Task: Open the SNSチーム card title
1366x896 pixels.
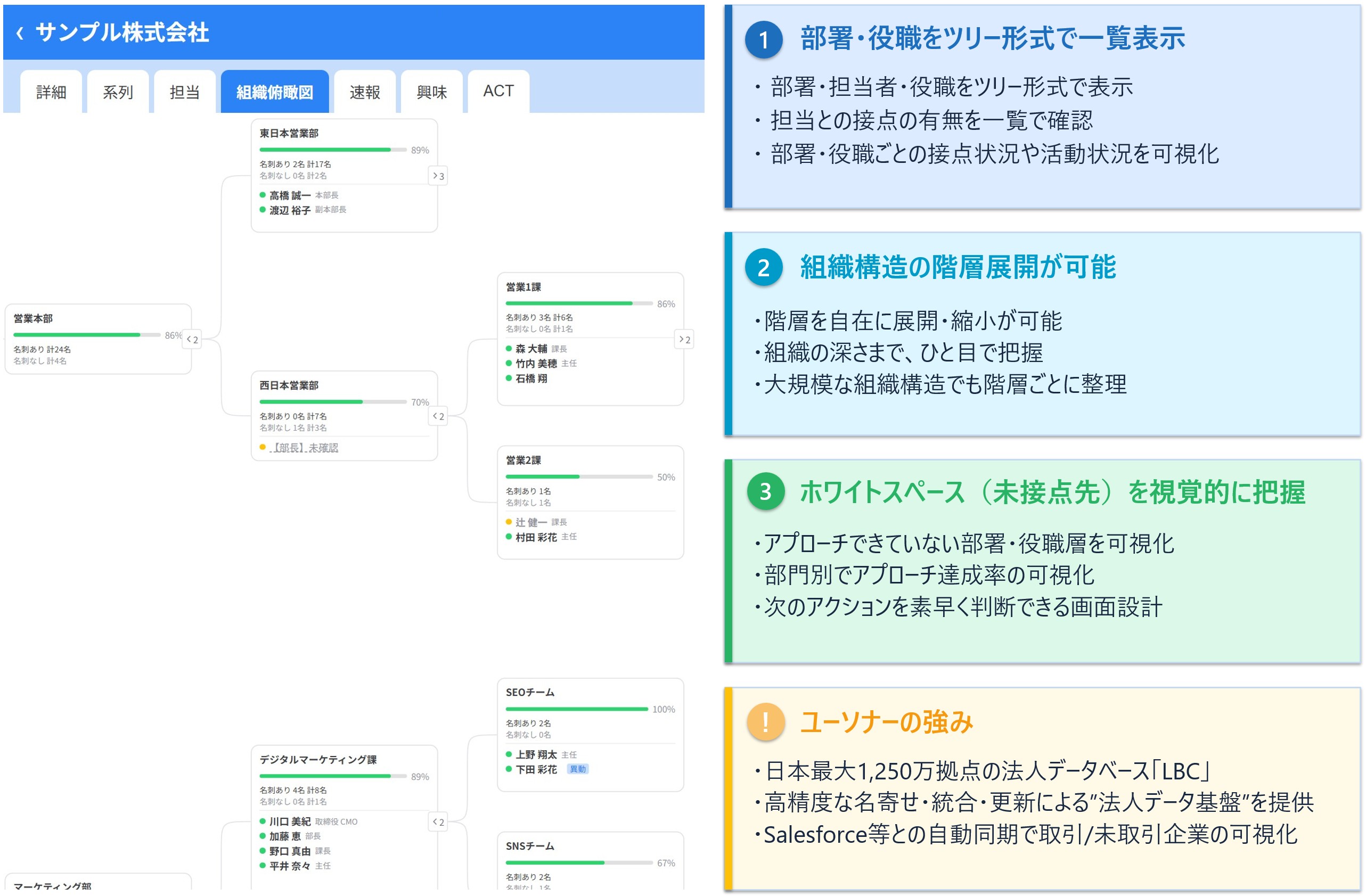Action: click(x=530, y=846)
